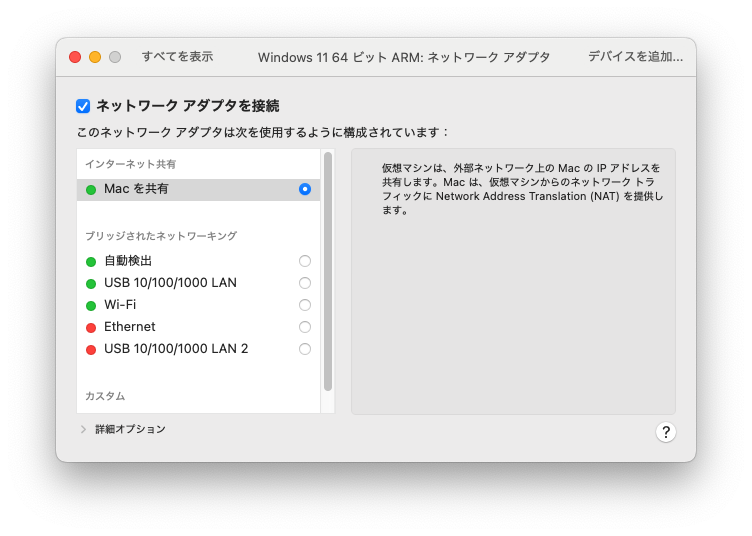Click the yellow minimize window button

95,57
